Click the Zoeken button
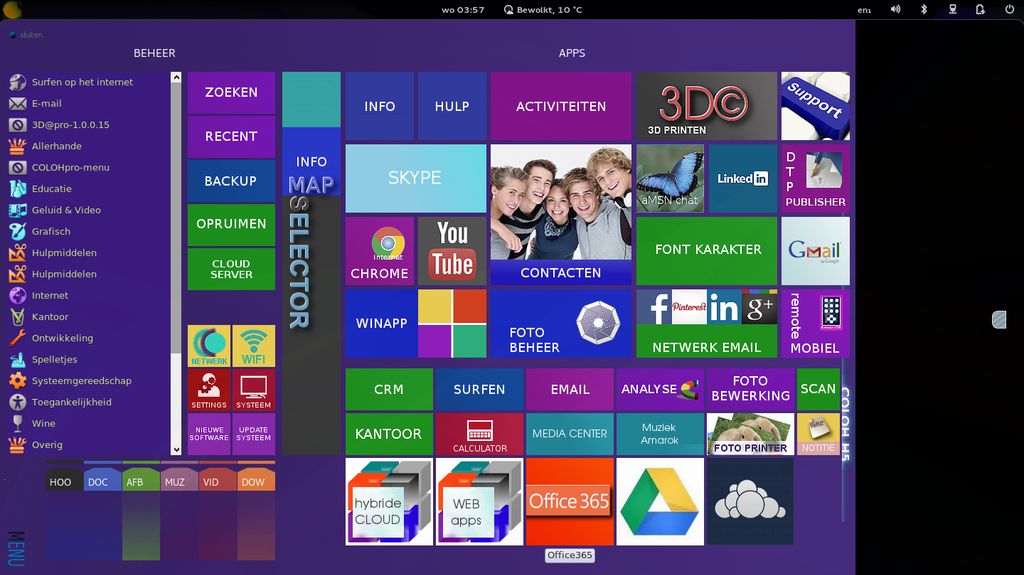Image resolution: width=1024 pixels, height=575 pixels. point(231,93)
